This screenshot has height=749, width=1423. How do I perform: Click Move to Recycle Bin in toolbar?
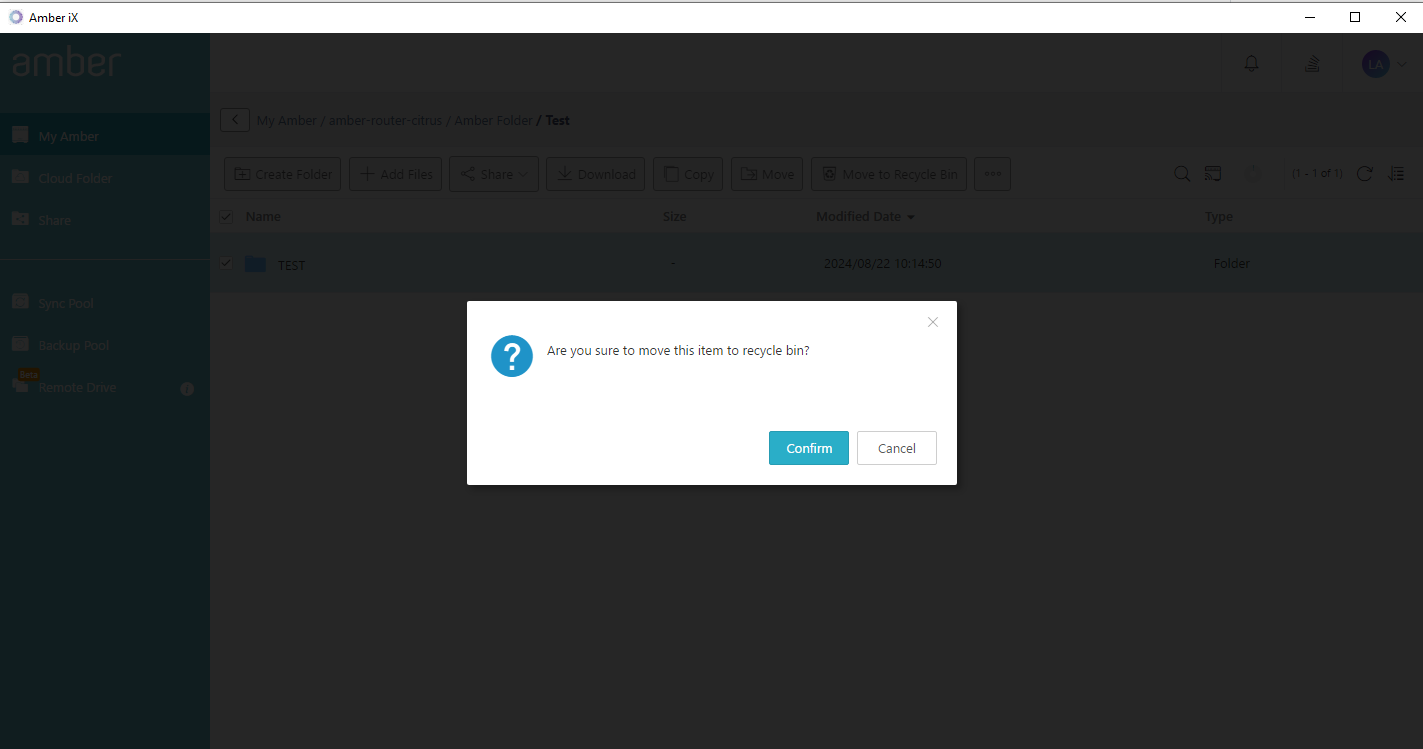point(889,174)
